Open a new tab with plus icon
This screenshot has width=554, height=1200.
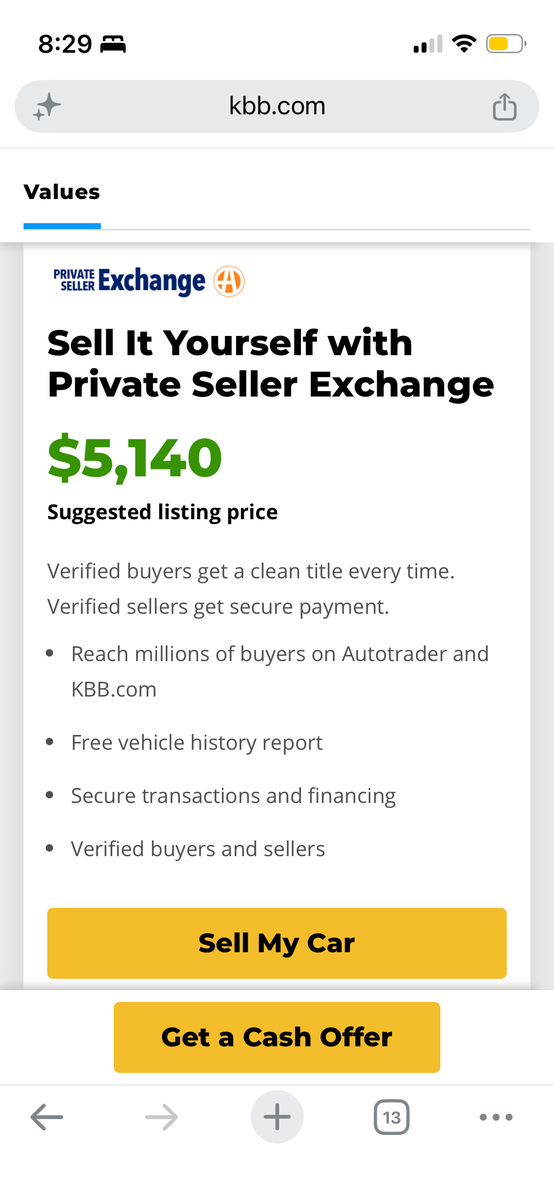[277, 1117]
